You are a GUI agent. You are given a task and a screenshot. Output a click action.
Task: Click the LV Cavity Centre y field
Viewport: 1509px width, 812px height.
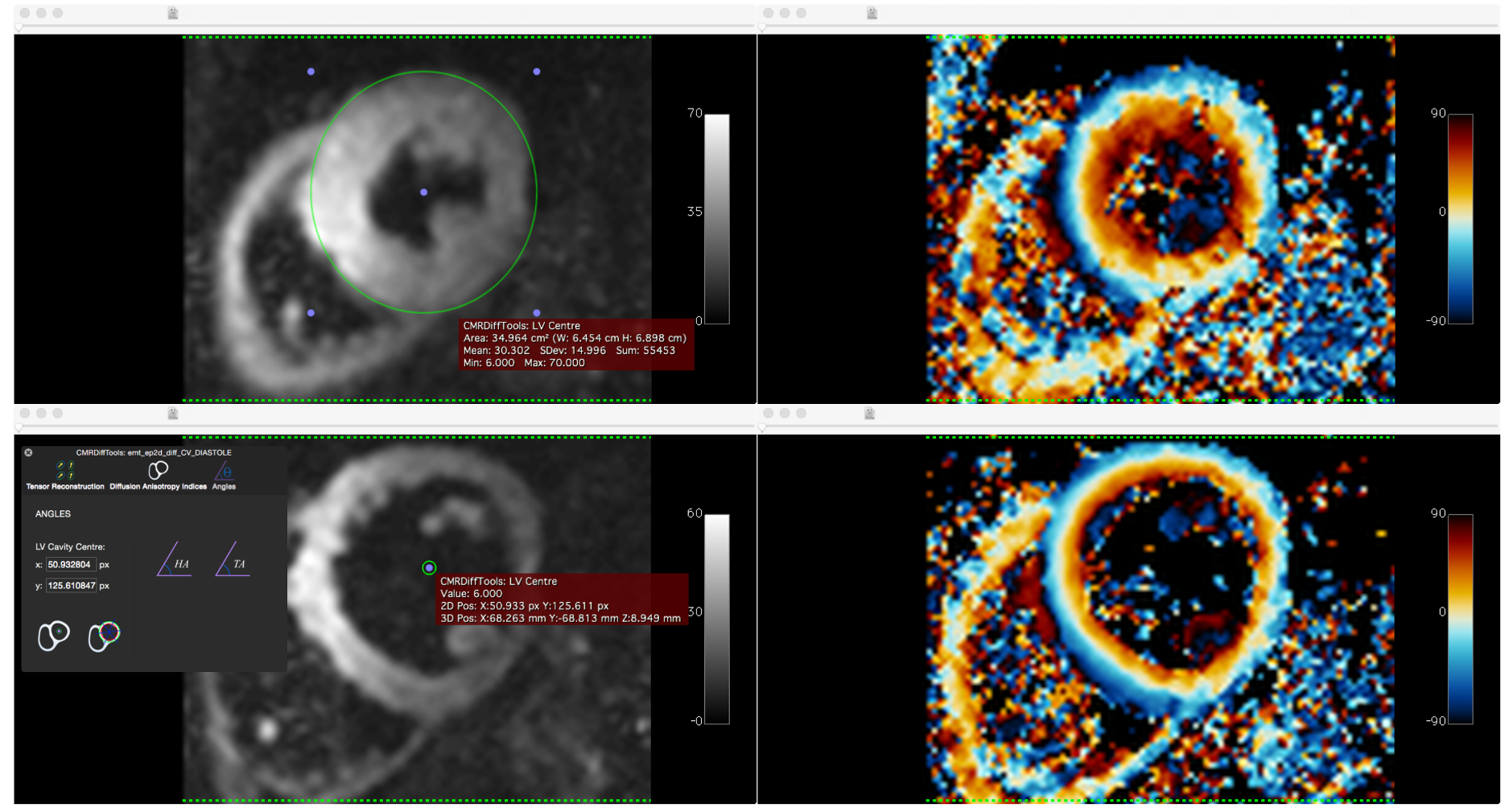coord(71,586)
